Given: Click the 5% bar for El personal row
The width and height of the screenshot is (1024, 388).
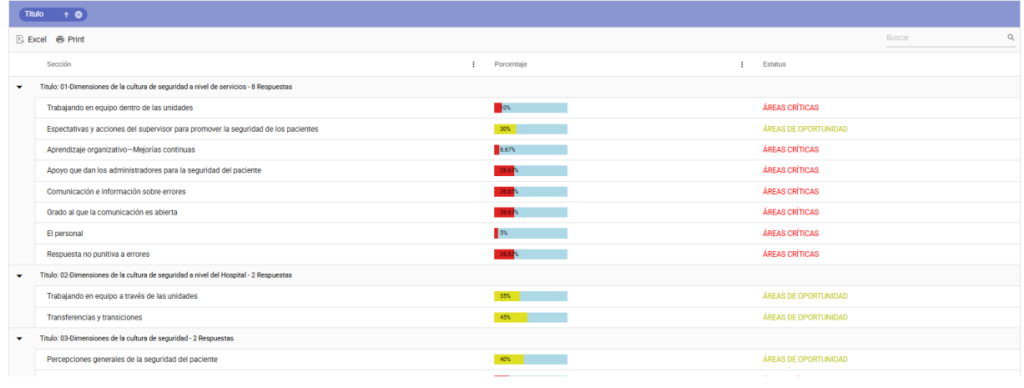Looking at the screenshot, I should tap(530, 233).
